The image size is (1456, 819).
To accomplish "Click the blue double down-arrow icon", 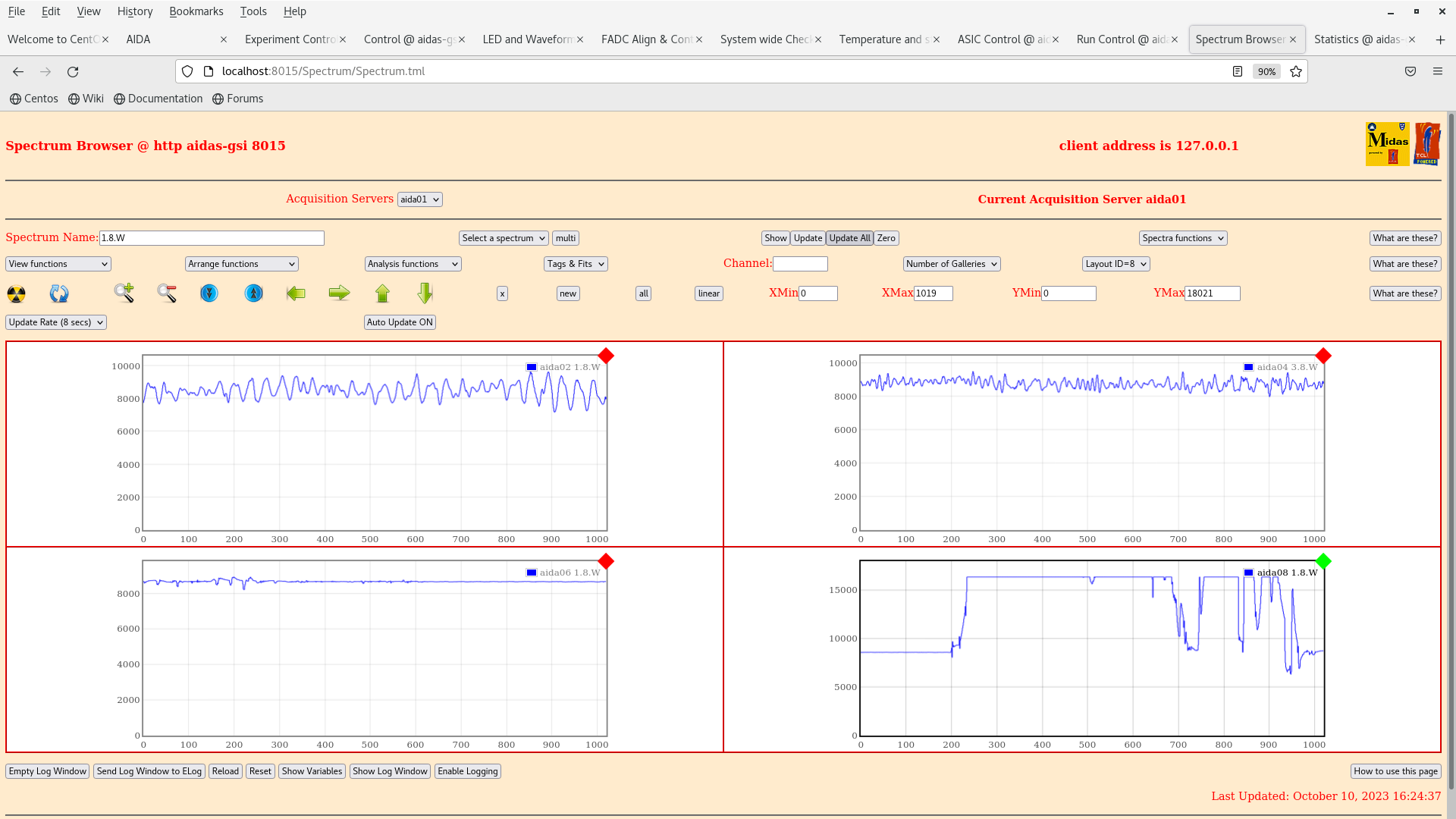I will (209, 293).
